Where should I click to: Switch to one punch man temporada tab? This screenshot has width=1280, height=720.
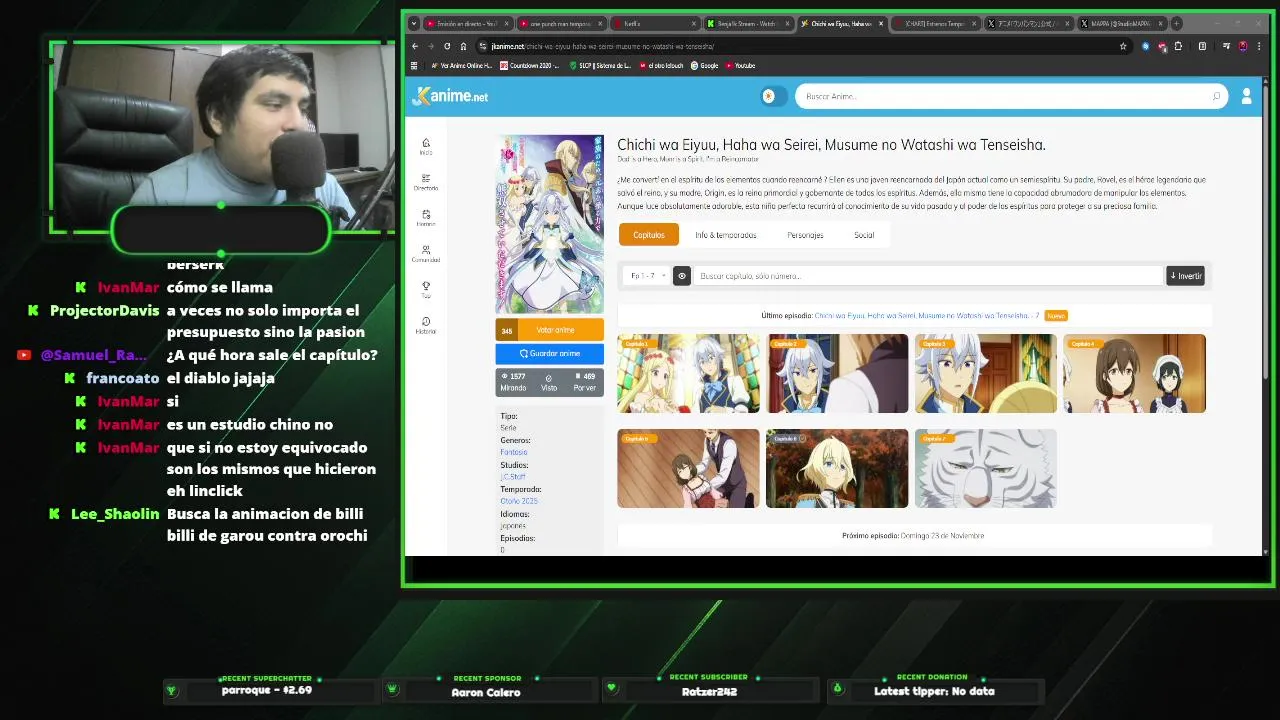point(559,23)
